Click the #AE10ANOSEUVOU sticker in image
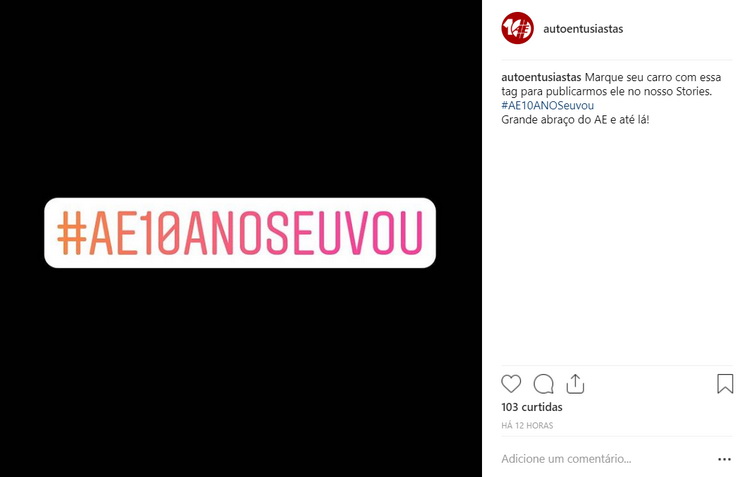 click(x=240, y=233)
